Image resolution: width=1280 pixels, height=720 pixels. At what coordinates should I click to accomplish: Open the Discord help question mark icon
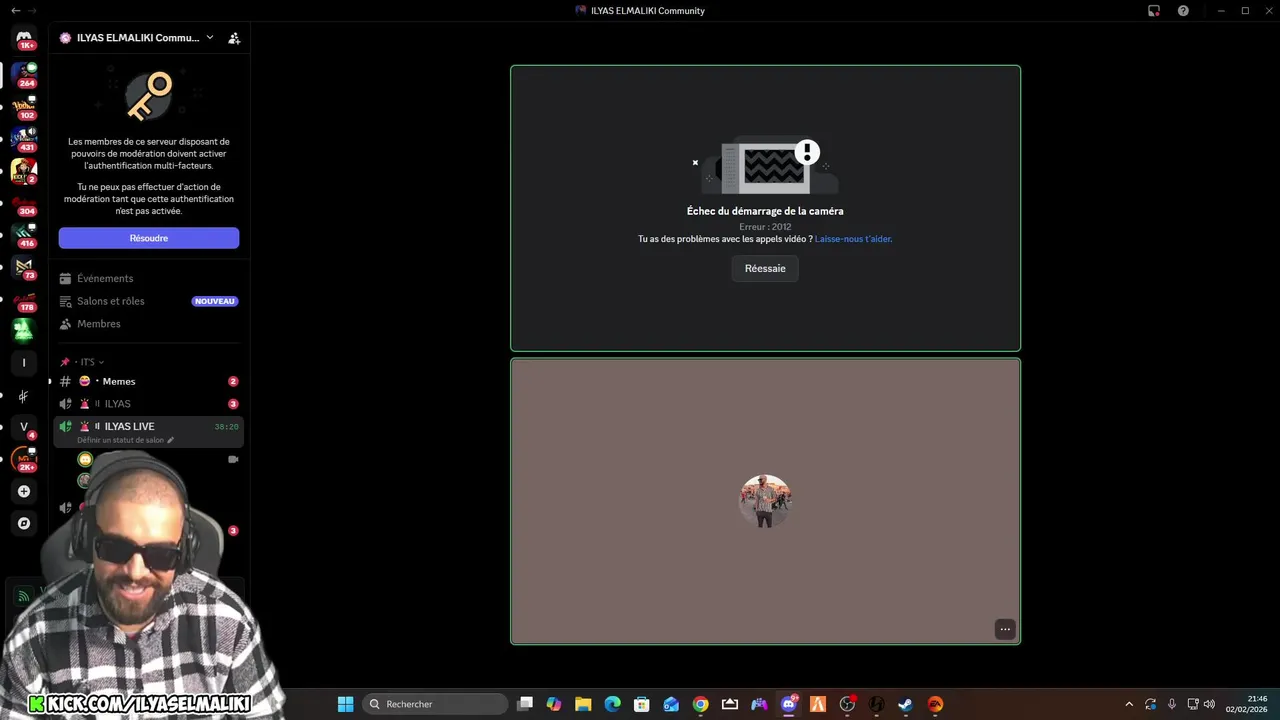coord(1183,11)
